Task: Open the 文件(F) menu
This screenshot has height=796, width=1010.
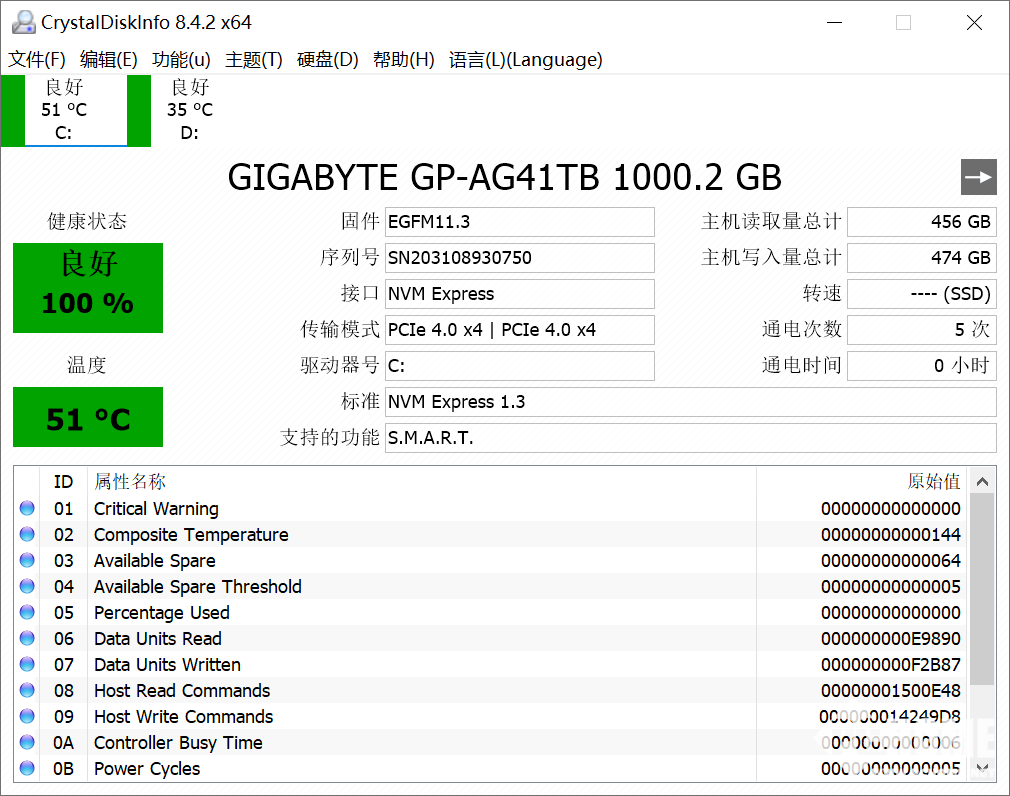Action: [37, 60]
